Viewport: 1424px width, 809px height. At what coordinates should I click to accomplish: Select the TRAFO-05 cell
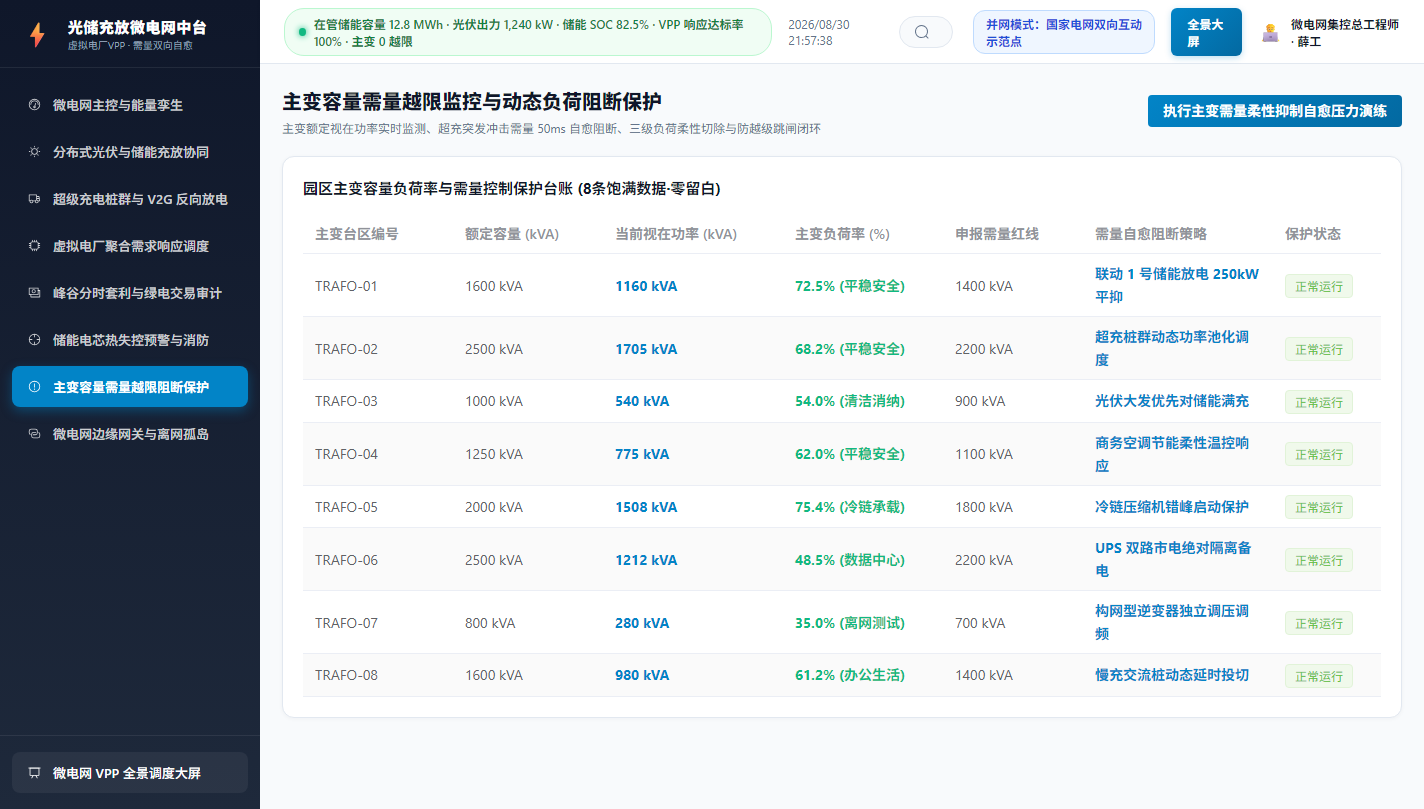click(346, 507)
